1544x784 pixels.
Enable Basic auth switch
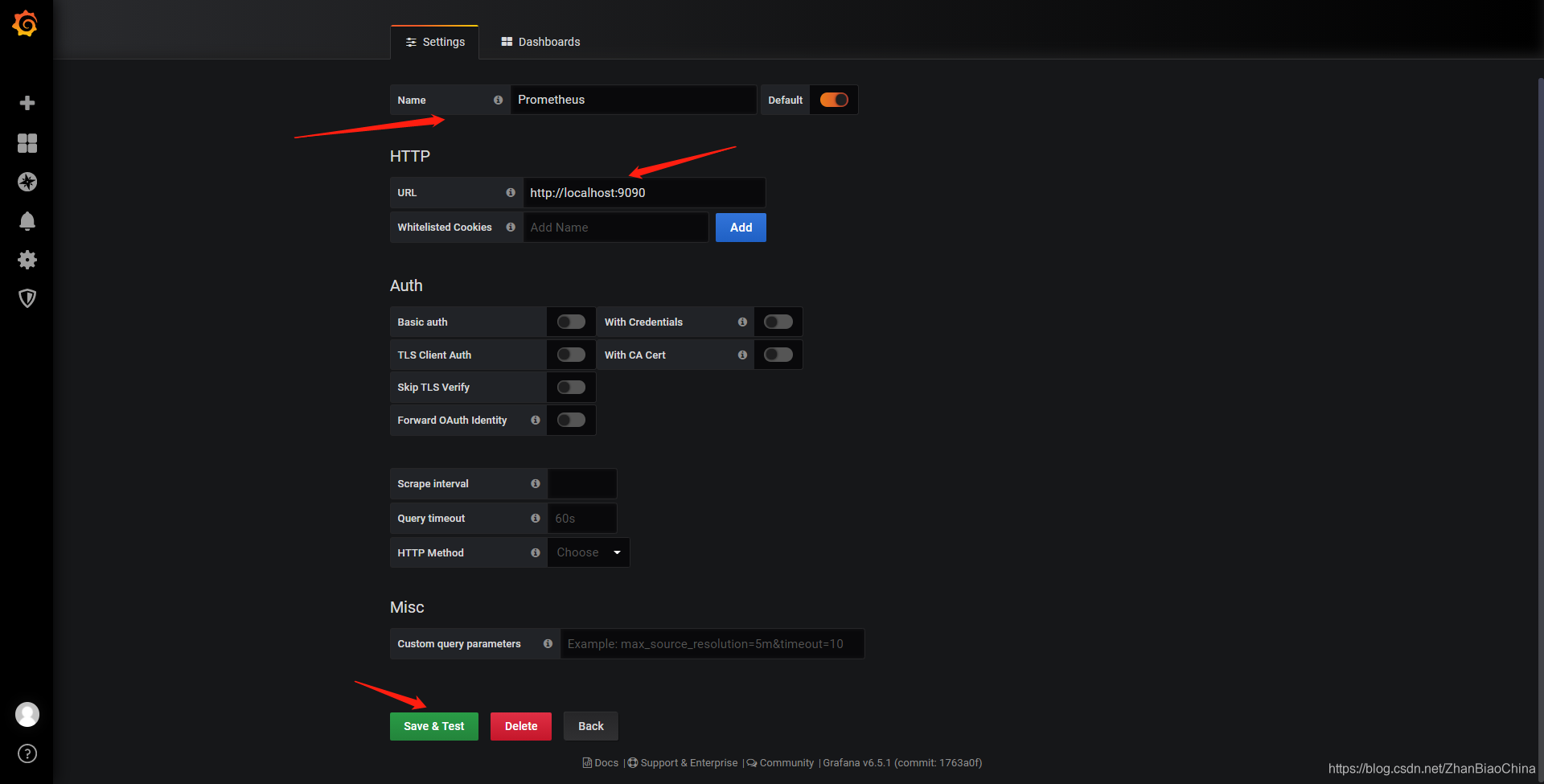571,322
